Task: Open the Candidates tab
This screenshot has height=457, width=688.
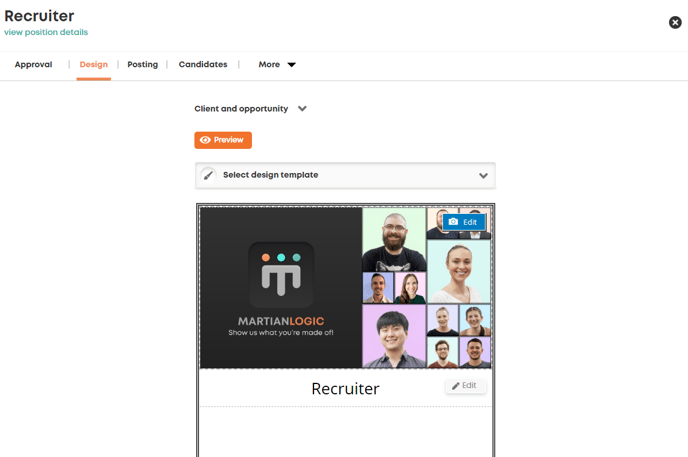Action: [x=203, y=64]
